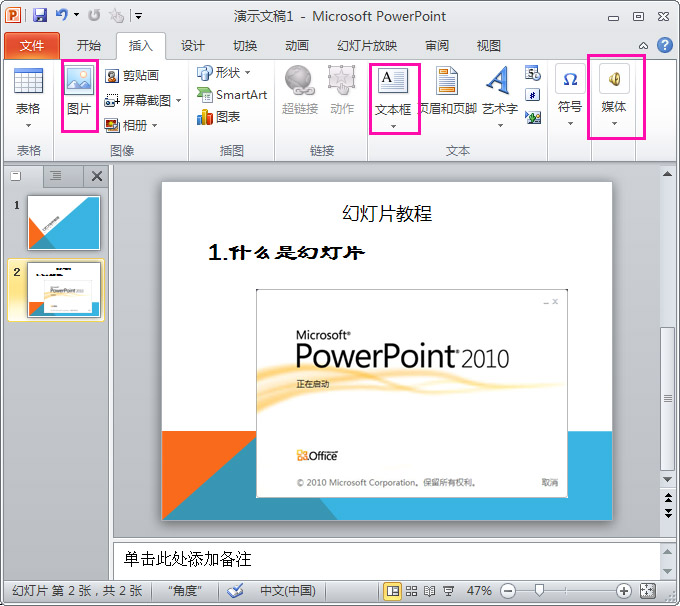This screenshot has width=680, height=606.
Task: Click the 文本框 text box icon
Action: pyautogui.click(x=393, y=81)
